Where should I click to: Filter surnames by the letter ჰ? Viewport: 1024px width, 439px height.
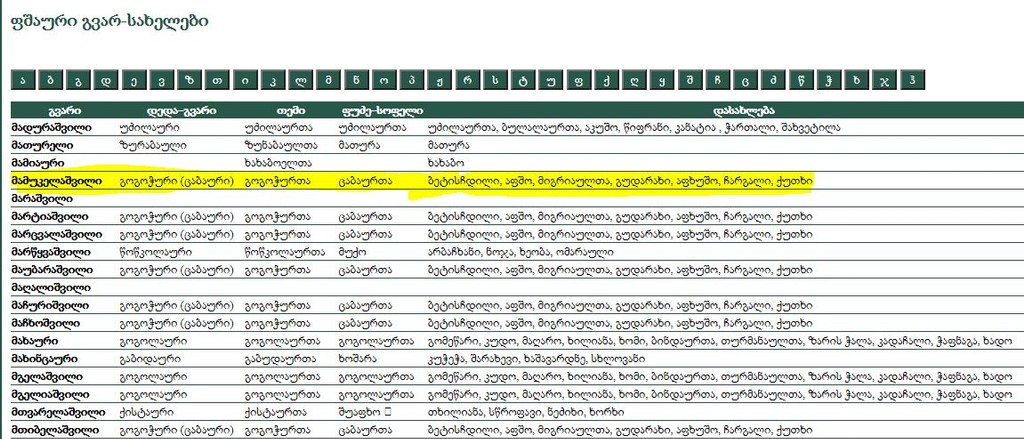click(912, 80)
